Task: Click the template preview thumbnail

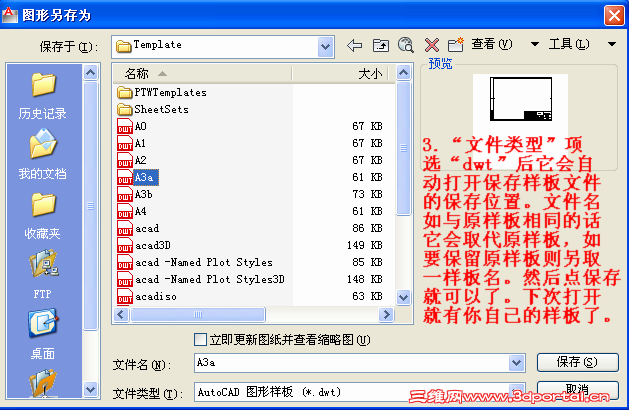Action: coord(521,99)
